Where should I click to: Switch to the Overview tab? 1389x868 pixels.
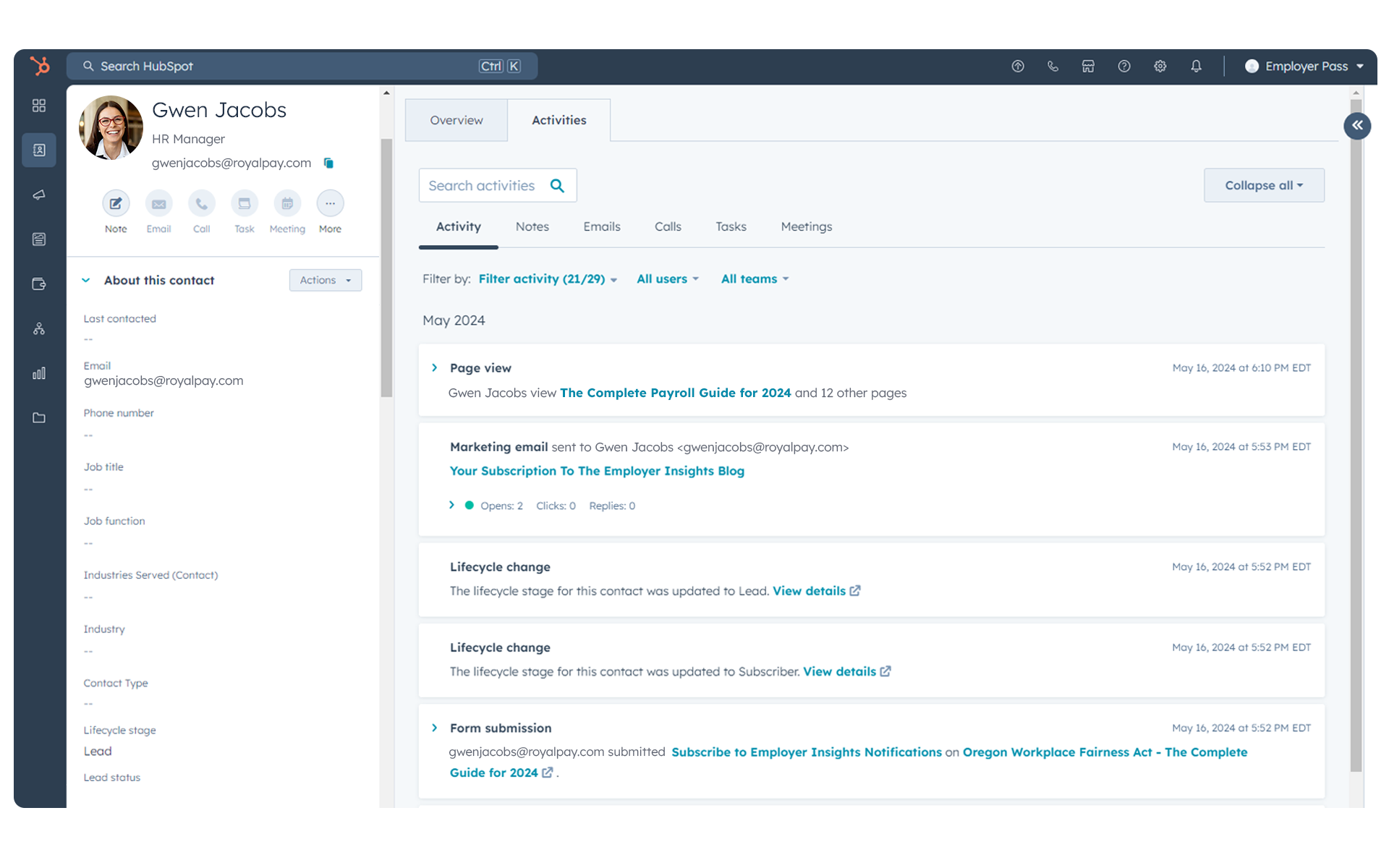pyautogui.click(x=456, y=120)
